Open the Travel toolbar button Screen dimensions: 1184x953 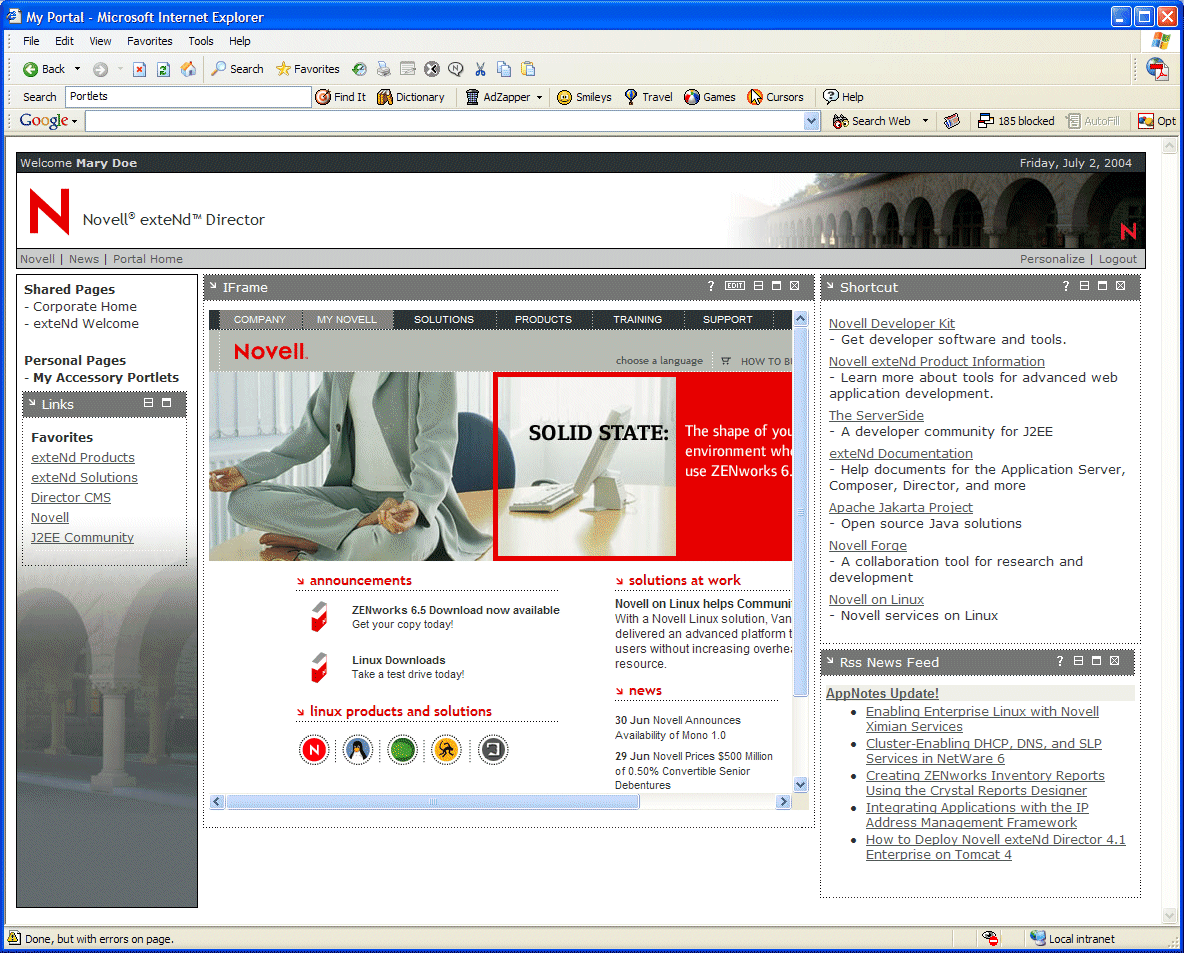point(648,97)
